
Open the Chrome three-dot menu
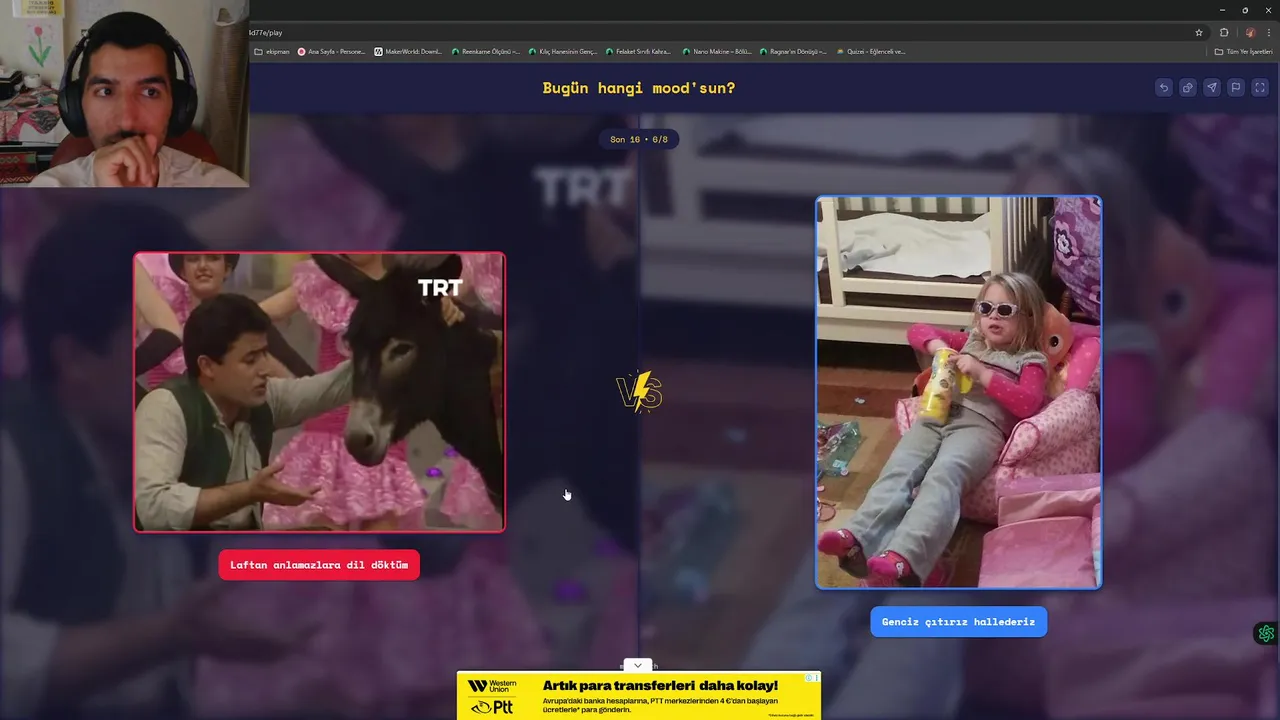click(1268, 32)
